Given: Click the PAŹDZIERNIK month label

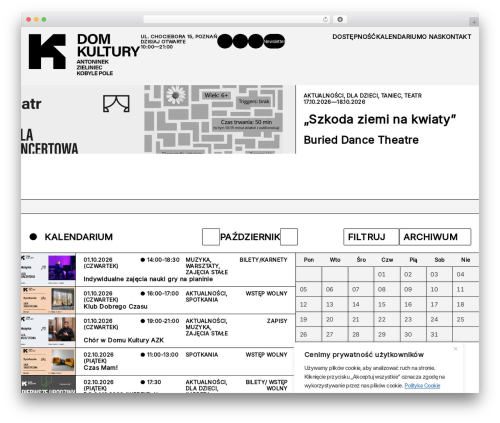Looking at the screenshot, I should click(250, 237).
